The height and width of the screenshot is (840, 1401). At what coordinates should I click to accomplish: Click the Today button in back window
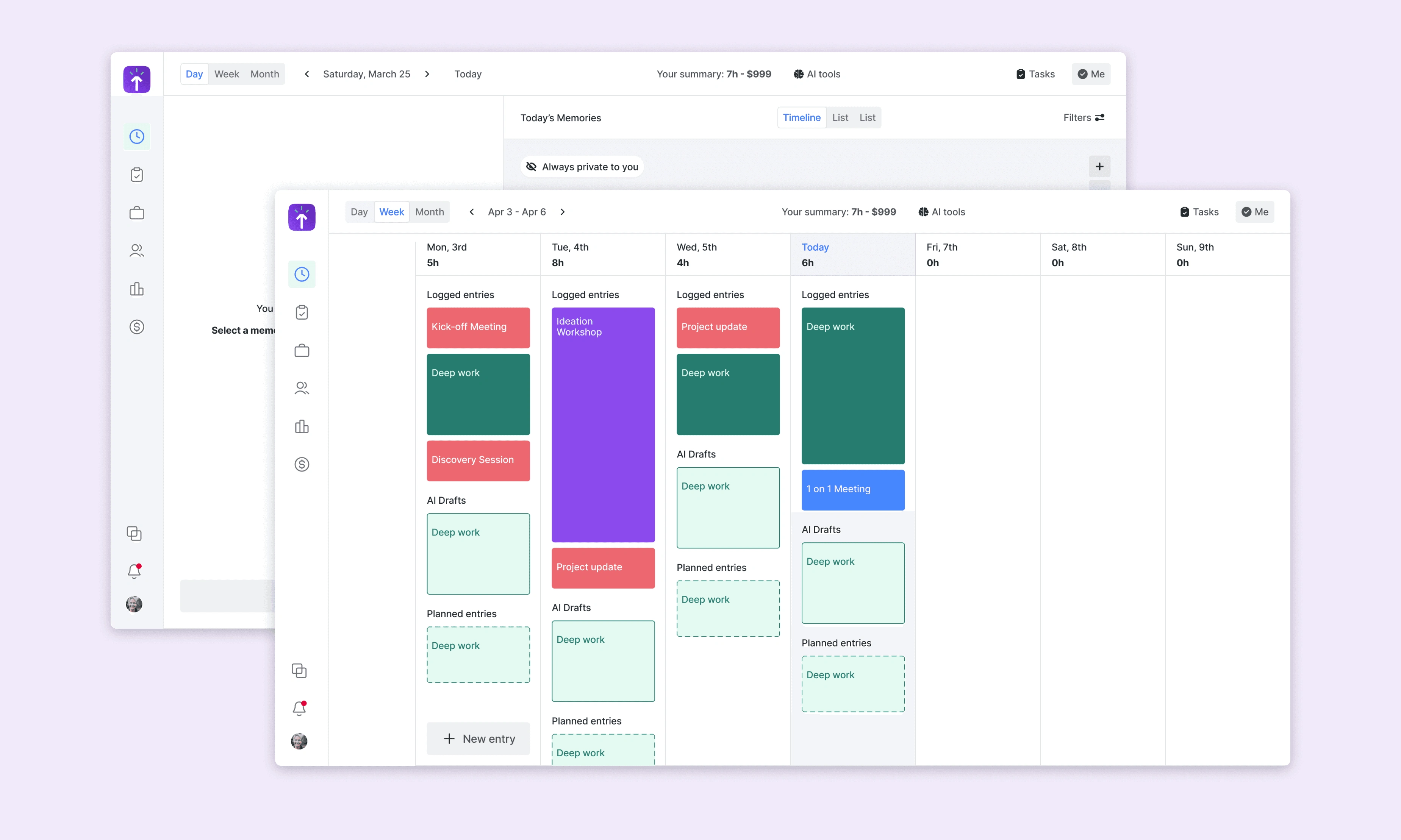coord(468,74)
